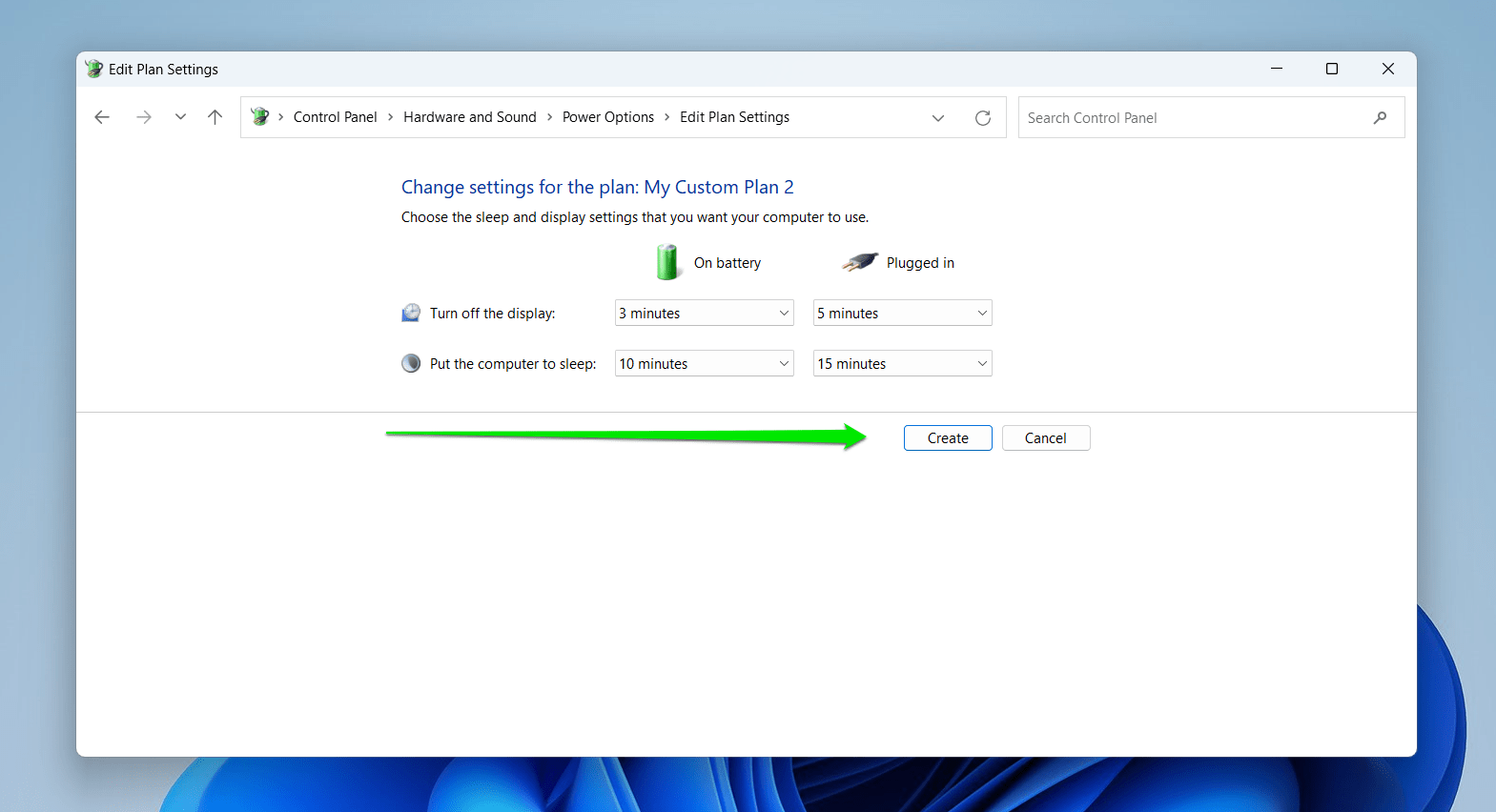The height and width of the screenshot is (812, 1496).
Task: Open the recent locations chevron
Action: (x=180, y=117)
